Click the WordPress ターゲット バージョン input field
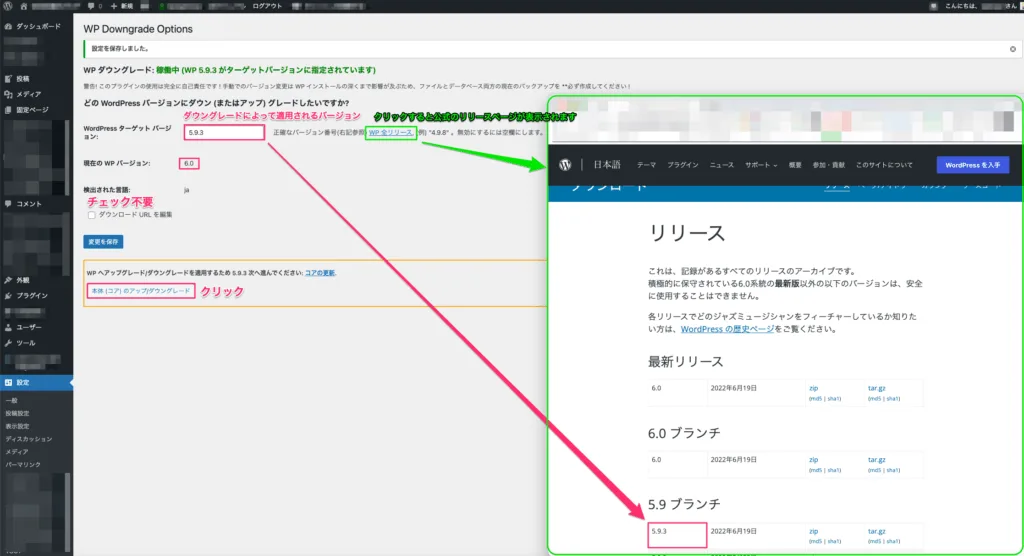 pos(224,133)
